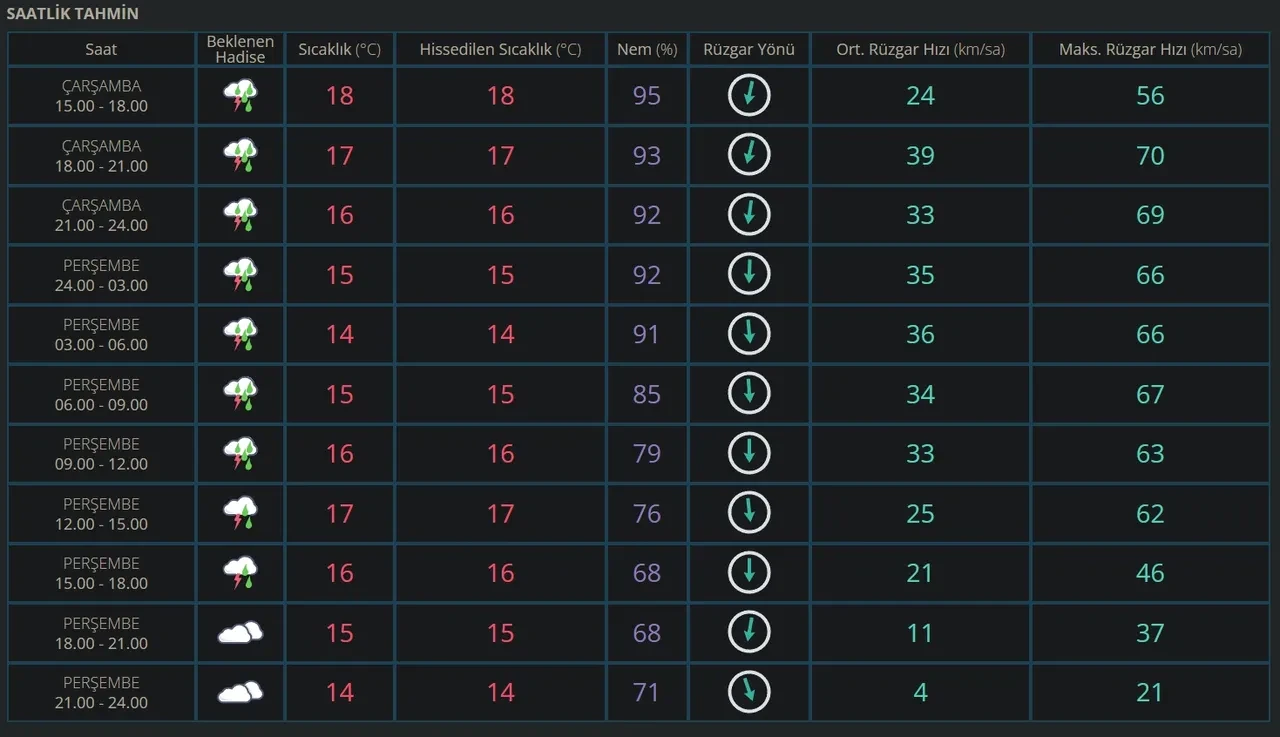Click the wind direction arrow for Çarşamba 15.00 - 18.00
Screen dimensions: 1280x737
(749, 95)
